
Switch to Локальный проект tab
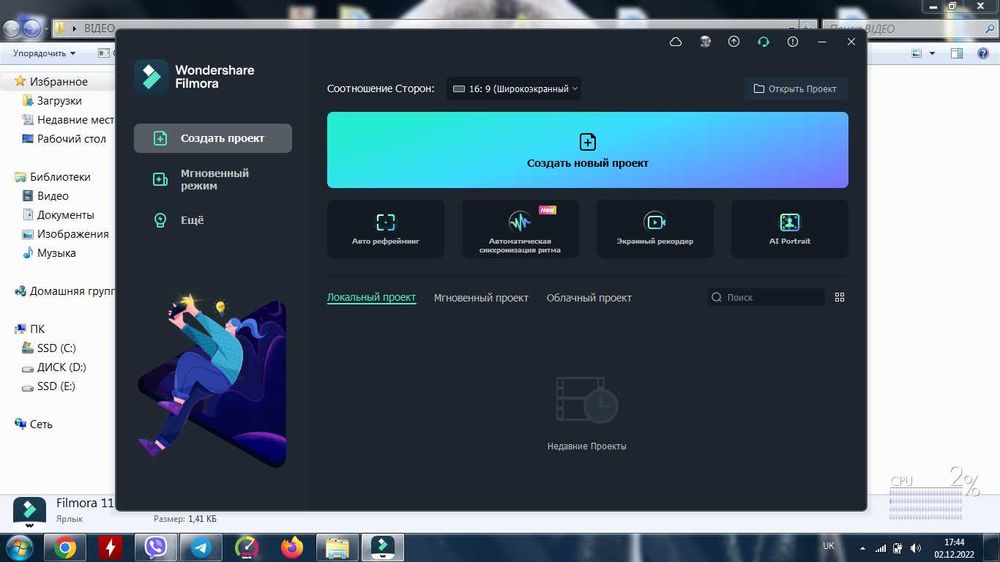point(371,298)
